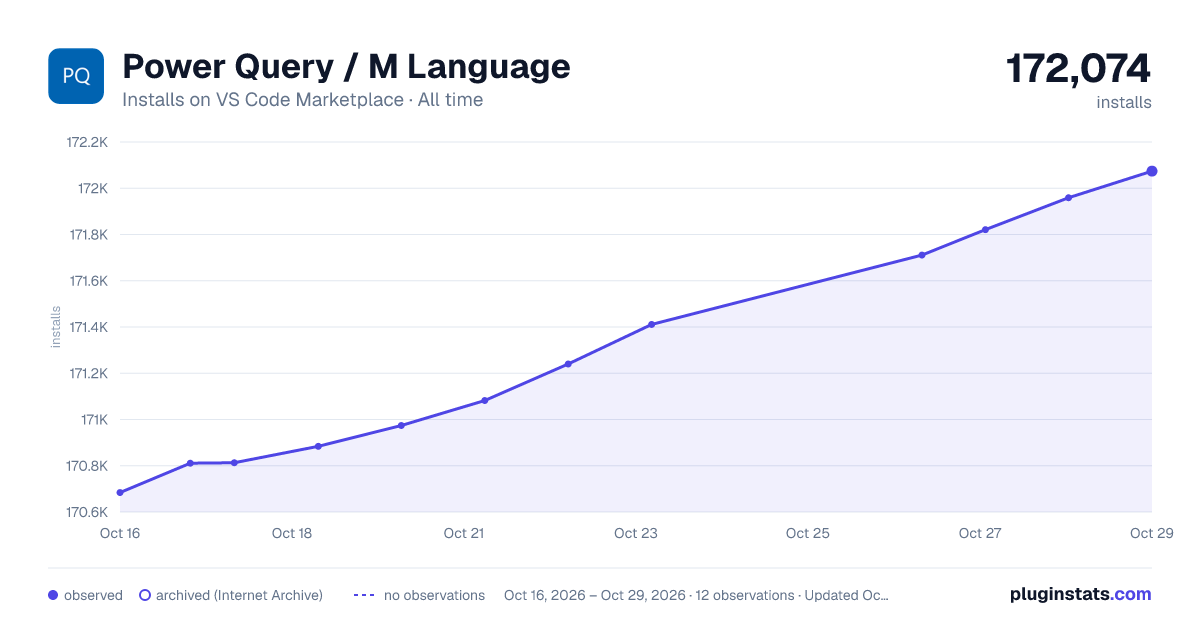The width and height of the screenshot is (1200, 630).
Task: Select the data point near 171.96K after Oct 27
Action: [1068, 197]
